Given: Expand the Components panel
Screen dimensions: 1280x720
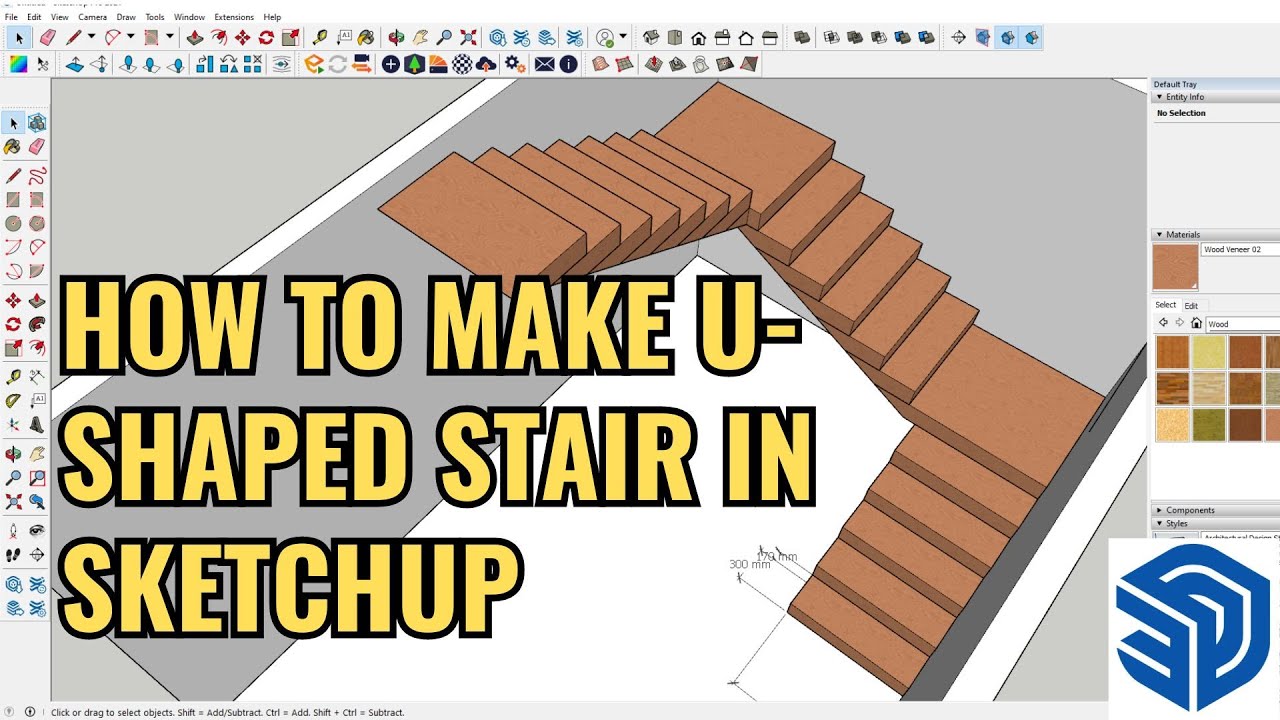Looking at the screenshot, I should [1160, 510].
